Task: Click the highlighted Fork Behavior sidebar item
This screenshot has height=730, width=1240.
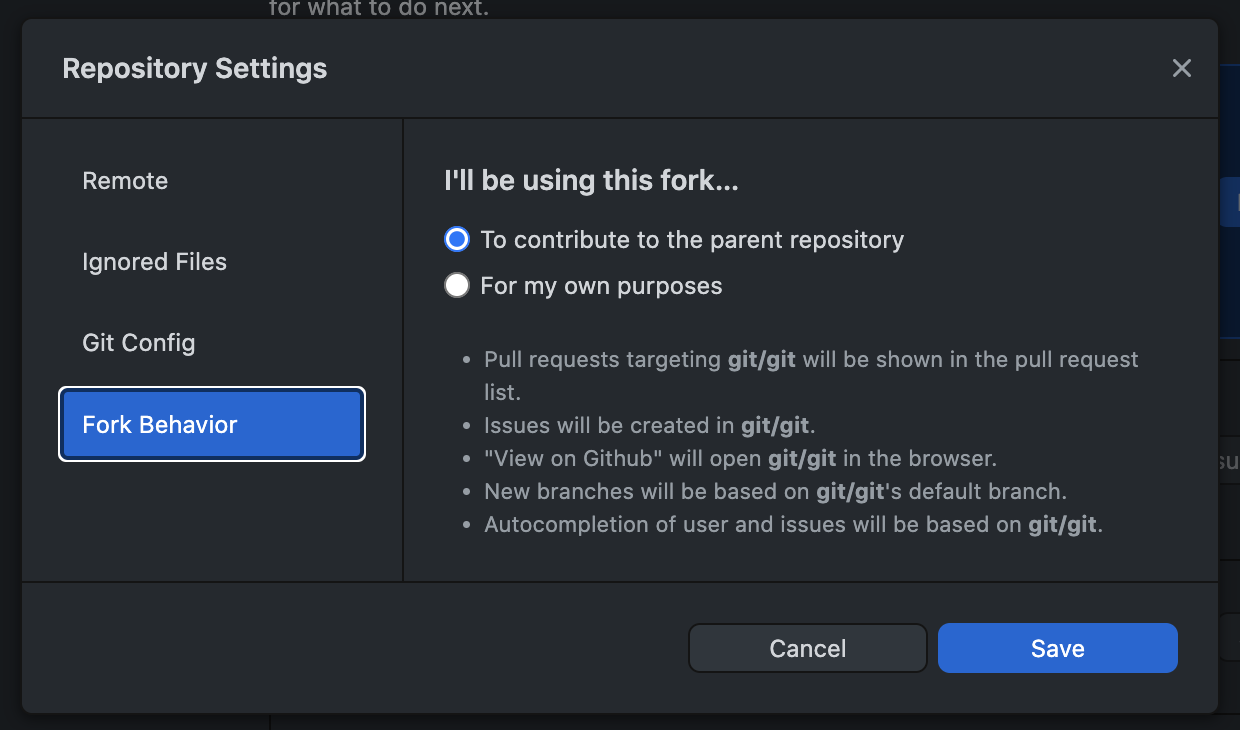Action: coord(211,424)
